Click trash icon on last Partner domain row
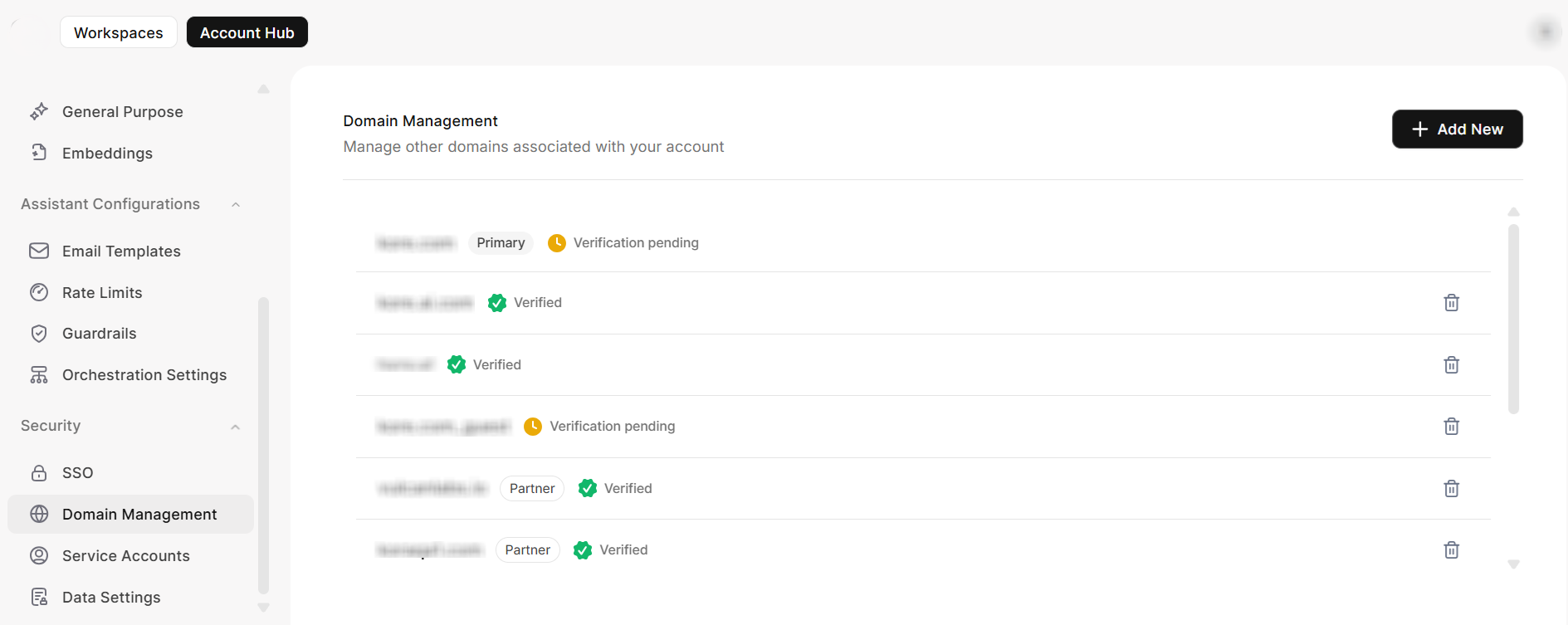Screen dimensions: 1568x625 coord(1451,550)
